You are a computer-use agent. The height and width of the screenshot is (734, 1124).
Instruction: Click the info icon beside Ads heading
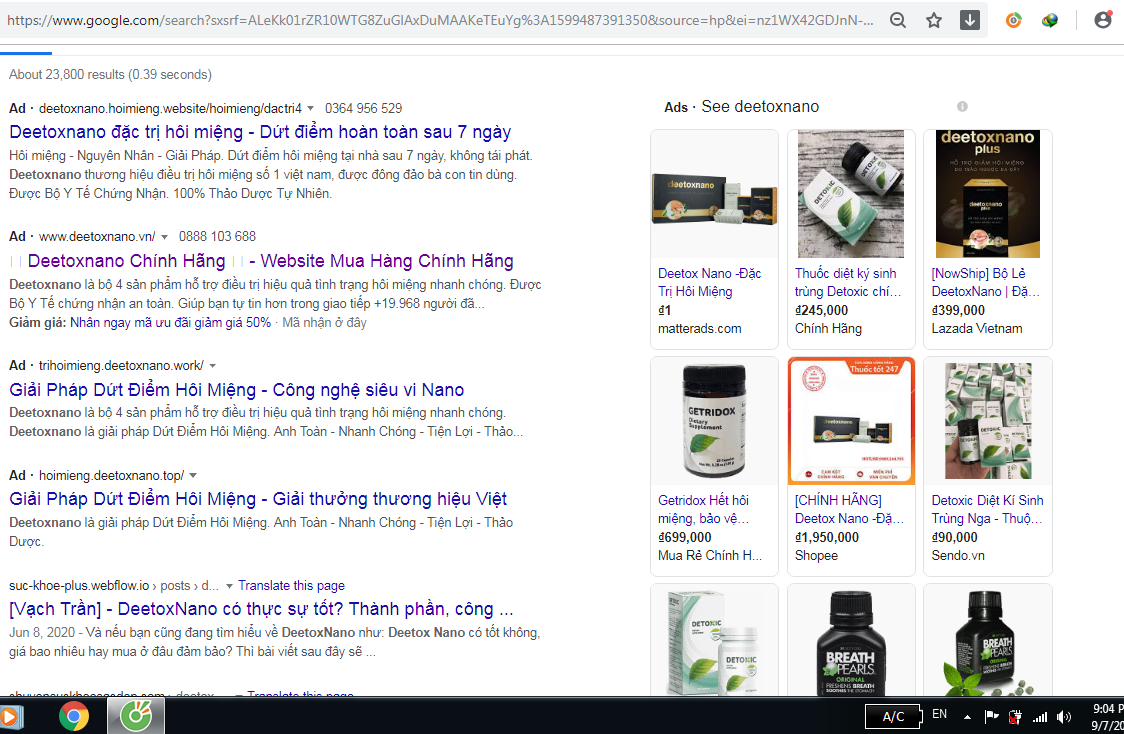click(x=962, y=107)
